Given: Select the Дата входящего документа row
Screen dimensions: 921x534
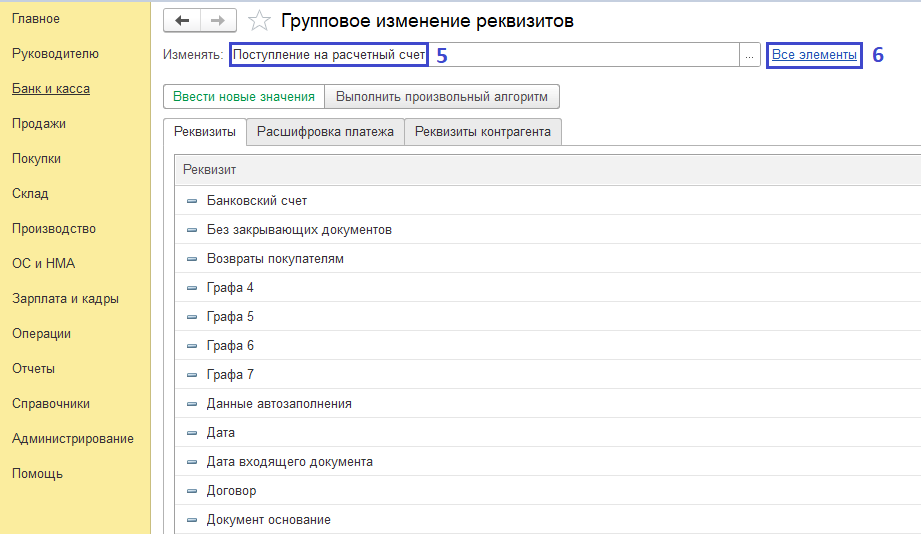Looking at the screenshot, I should point(290,462).
